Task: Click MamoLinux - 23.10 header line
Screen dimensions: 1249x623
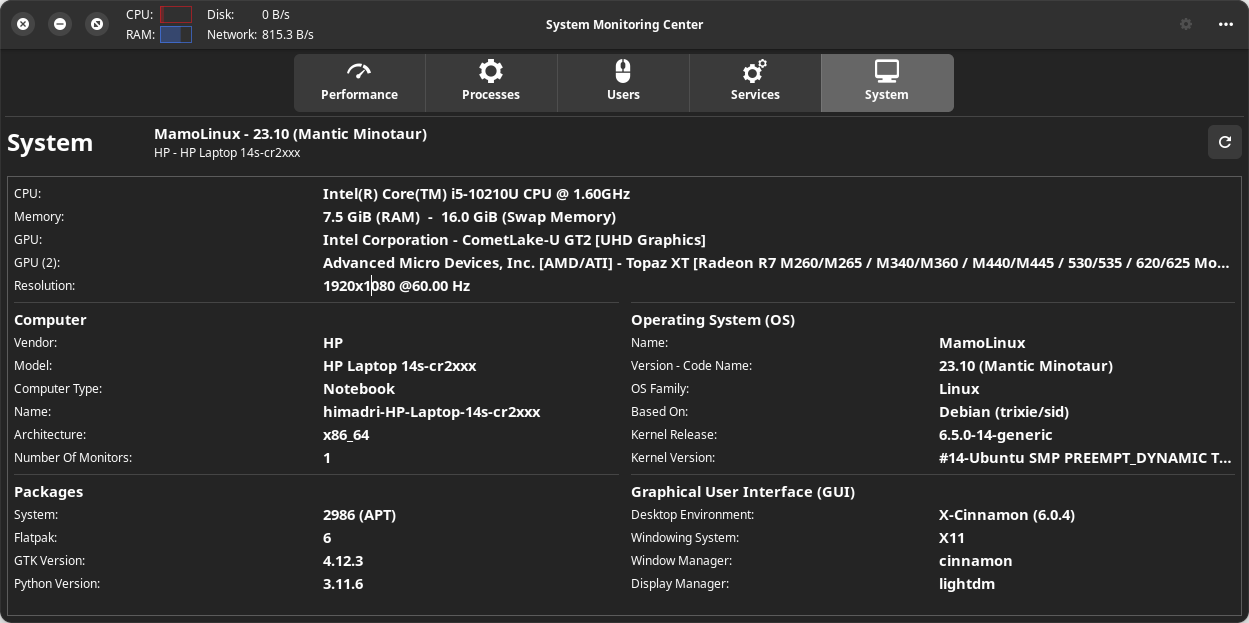Action: (x=290, y=134)
